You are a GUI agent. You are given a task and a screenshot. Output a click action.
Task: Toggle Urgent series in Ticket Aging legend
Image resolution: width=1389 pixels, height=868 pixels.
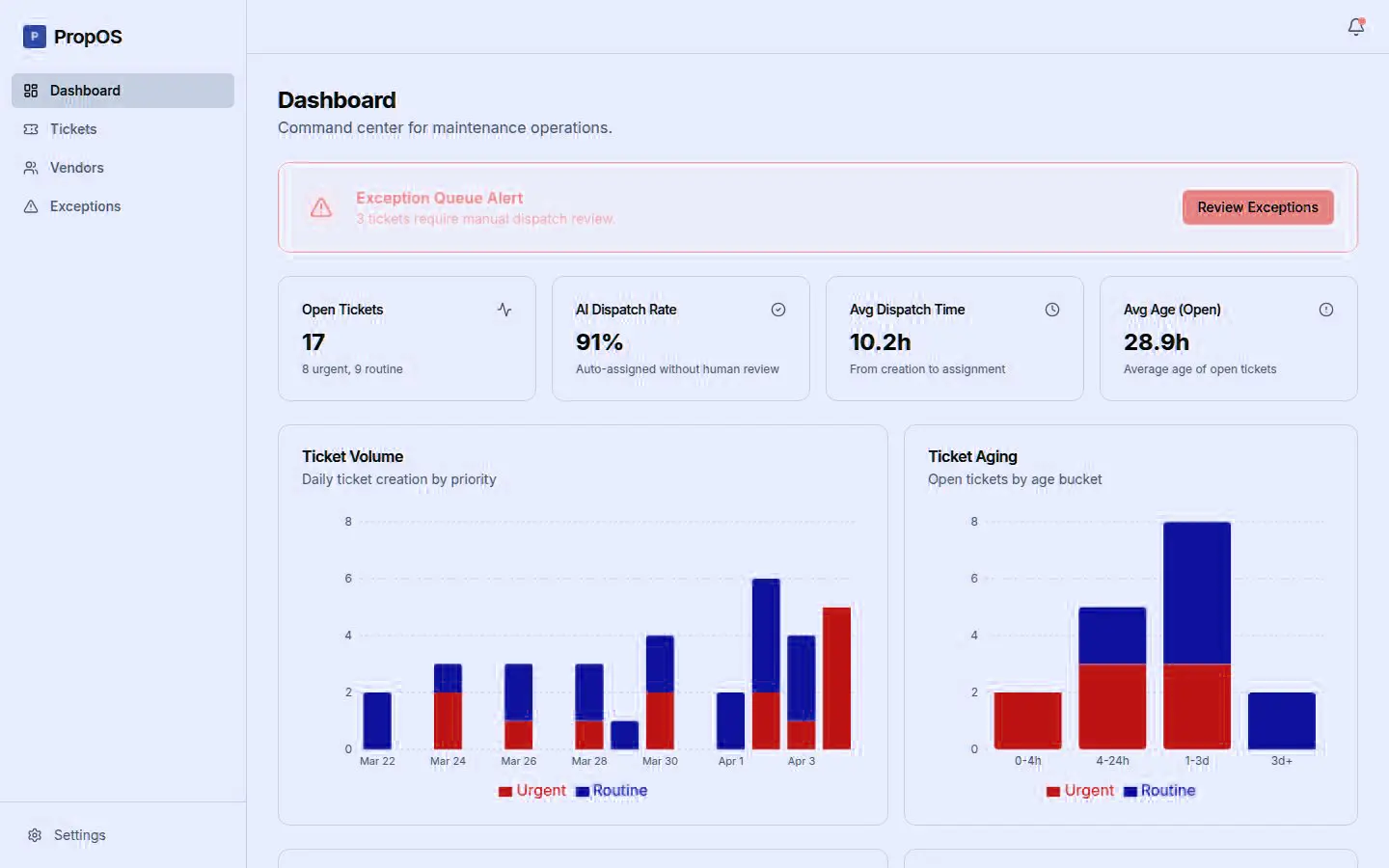[1080, 791]
